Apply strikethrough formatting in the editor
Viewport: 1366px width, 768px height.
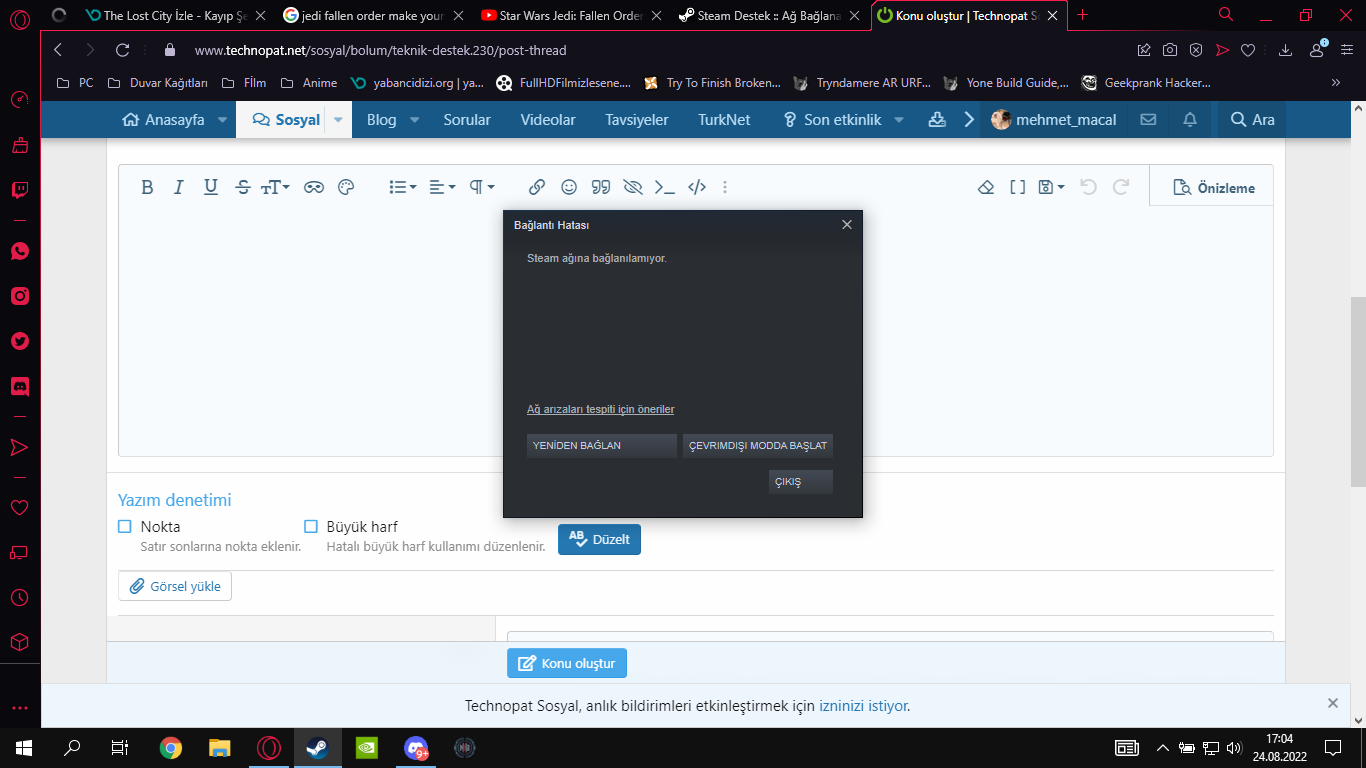click(x=243, y=187)
